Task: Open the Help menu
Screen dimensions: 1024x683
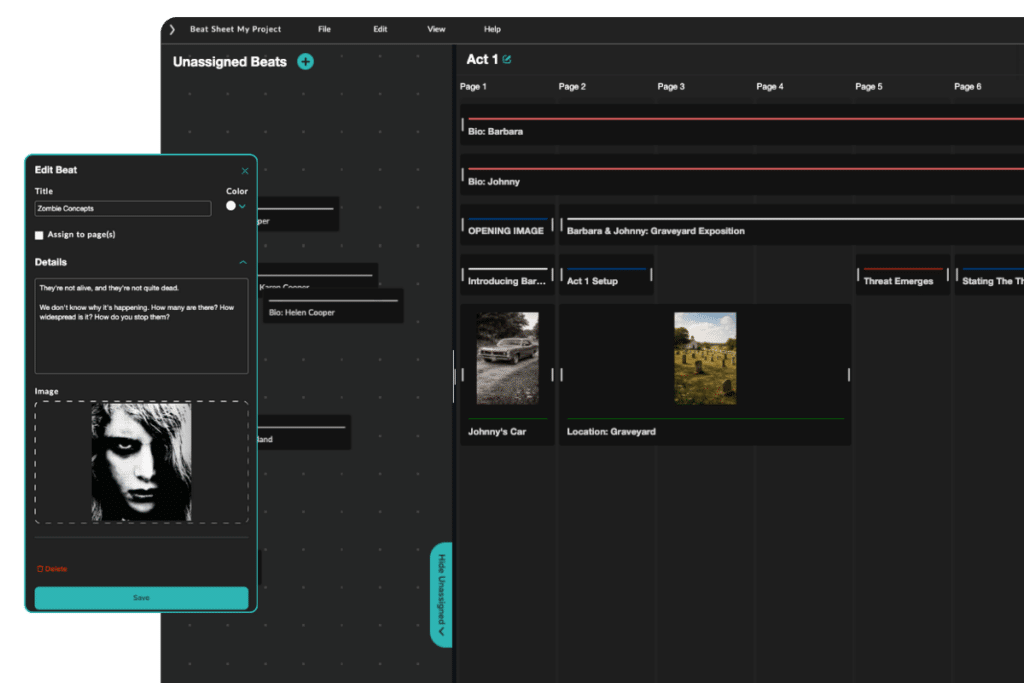Action: [492, 29]
